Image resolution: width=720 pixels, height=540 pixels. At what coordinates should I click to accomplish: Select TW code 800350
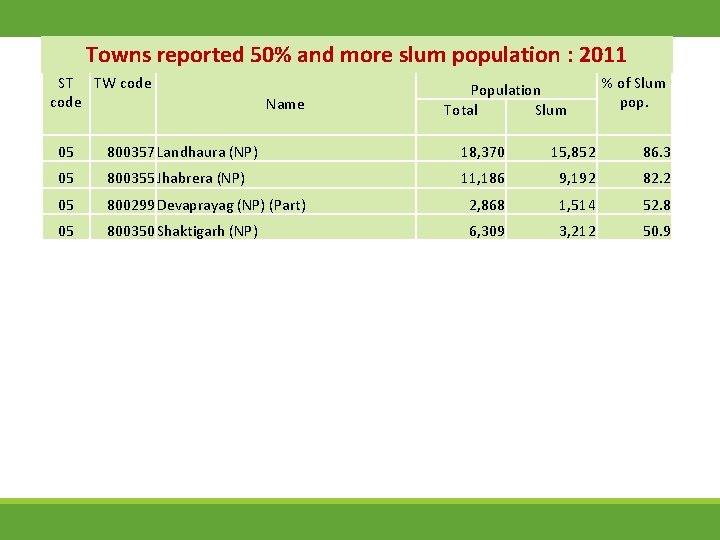click(131, 231)
